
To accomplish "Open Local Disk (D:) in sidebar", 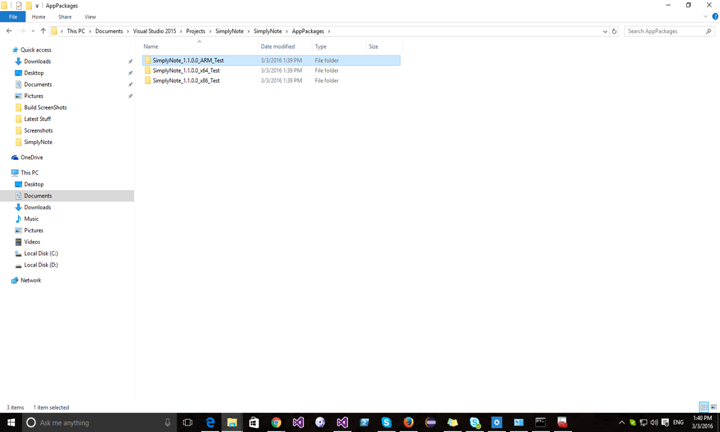I will (41, 265).
